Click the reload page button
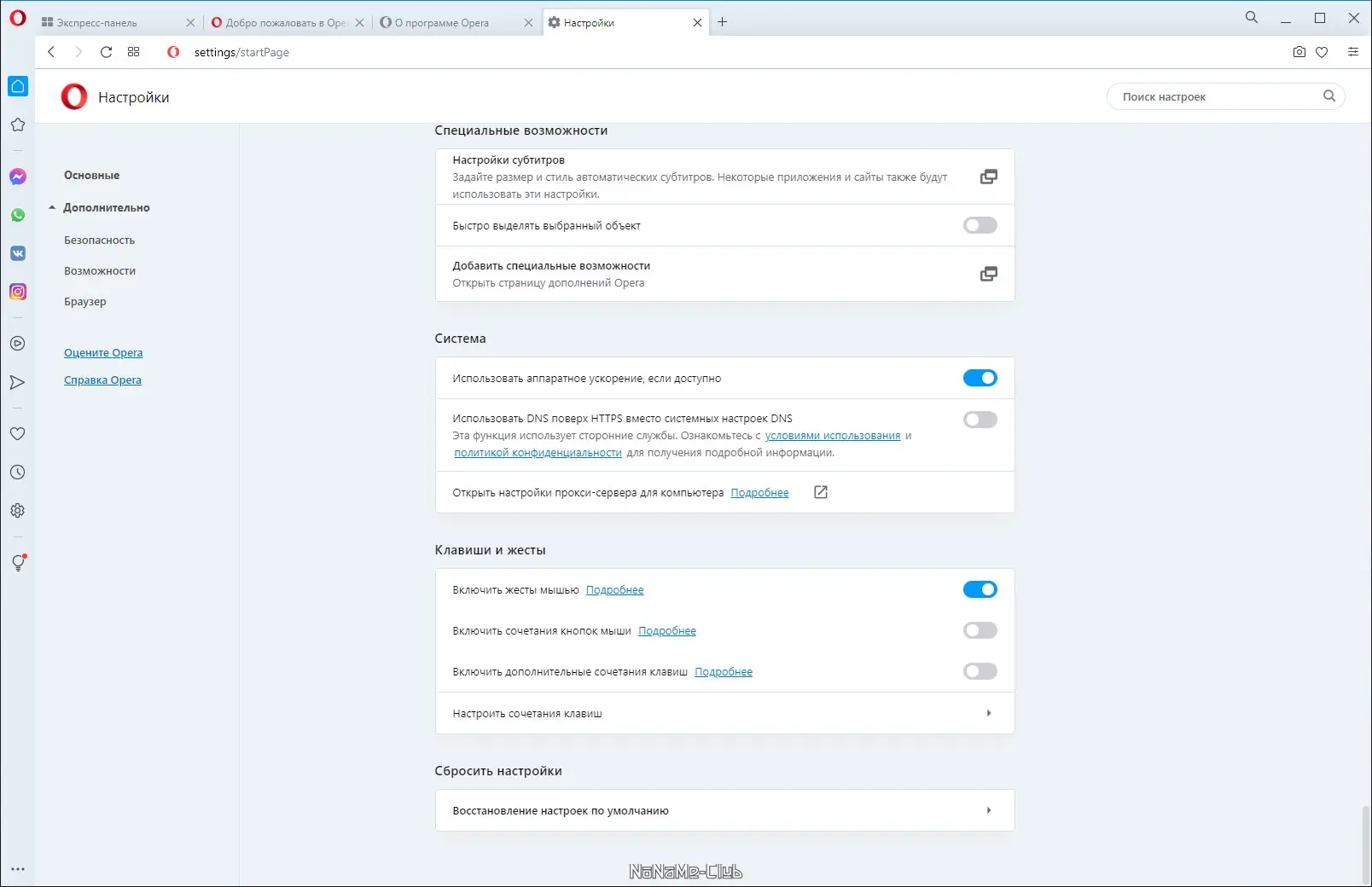Viewport: 1372px width, 887px height. [x=106, y=52]
